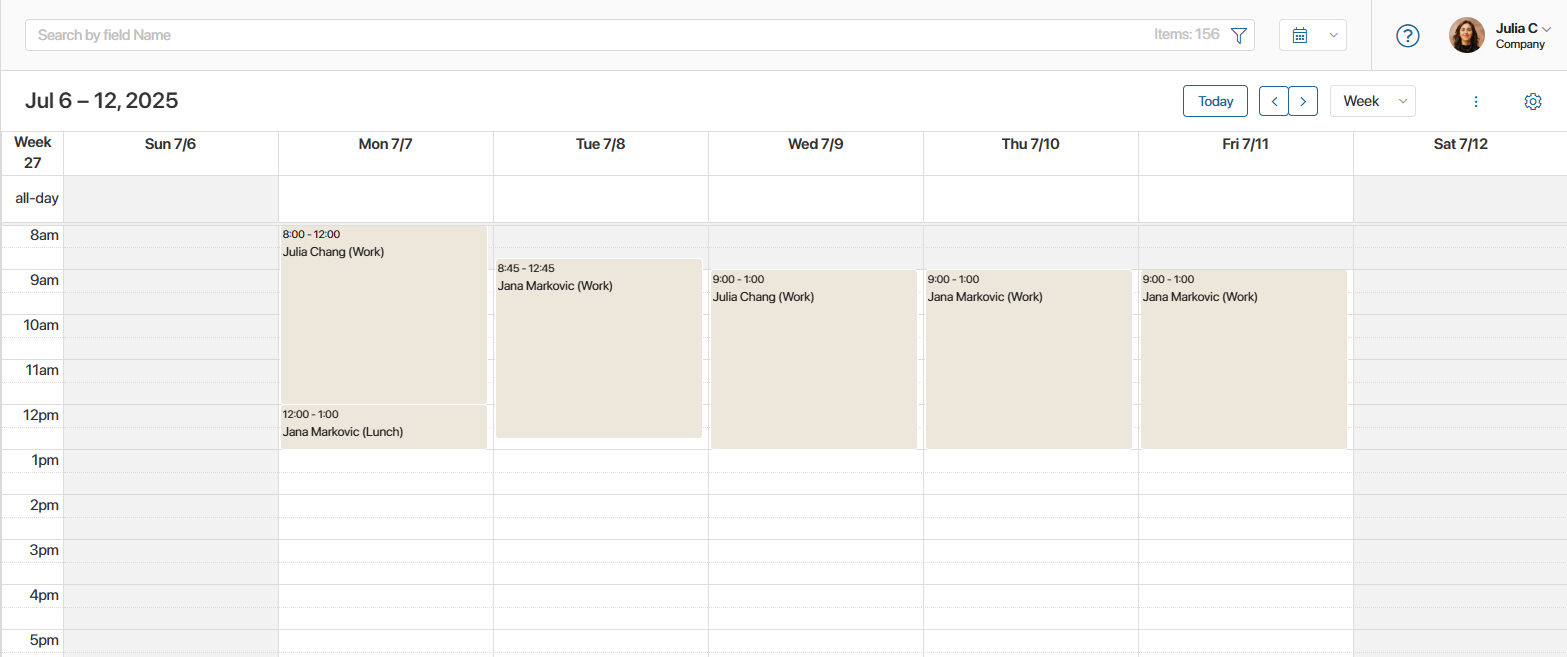Viewport: 1567px width, 657px height.
Task: Click the Today button
Action: click(x=1214, y=101)
